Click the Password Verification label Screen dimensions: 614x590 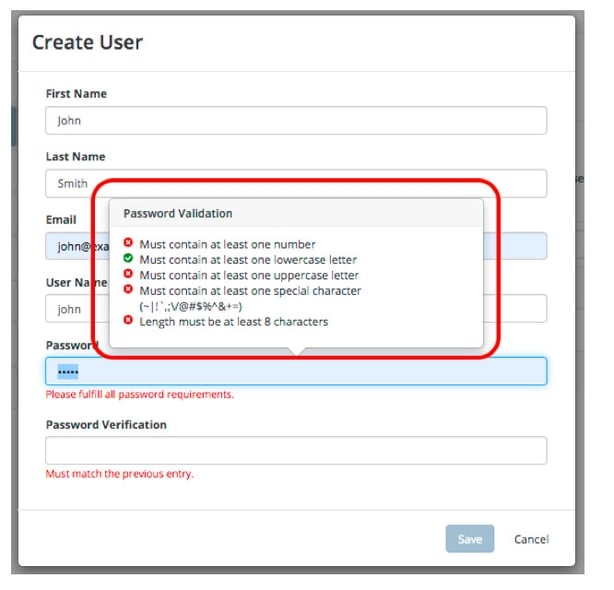(106, 424)
